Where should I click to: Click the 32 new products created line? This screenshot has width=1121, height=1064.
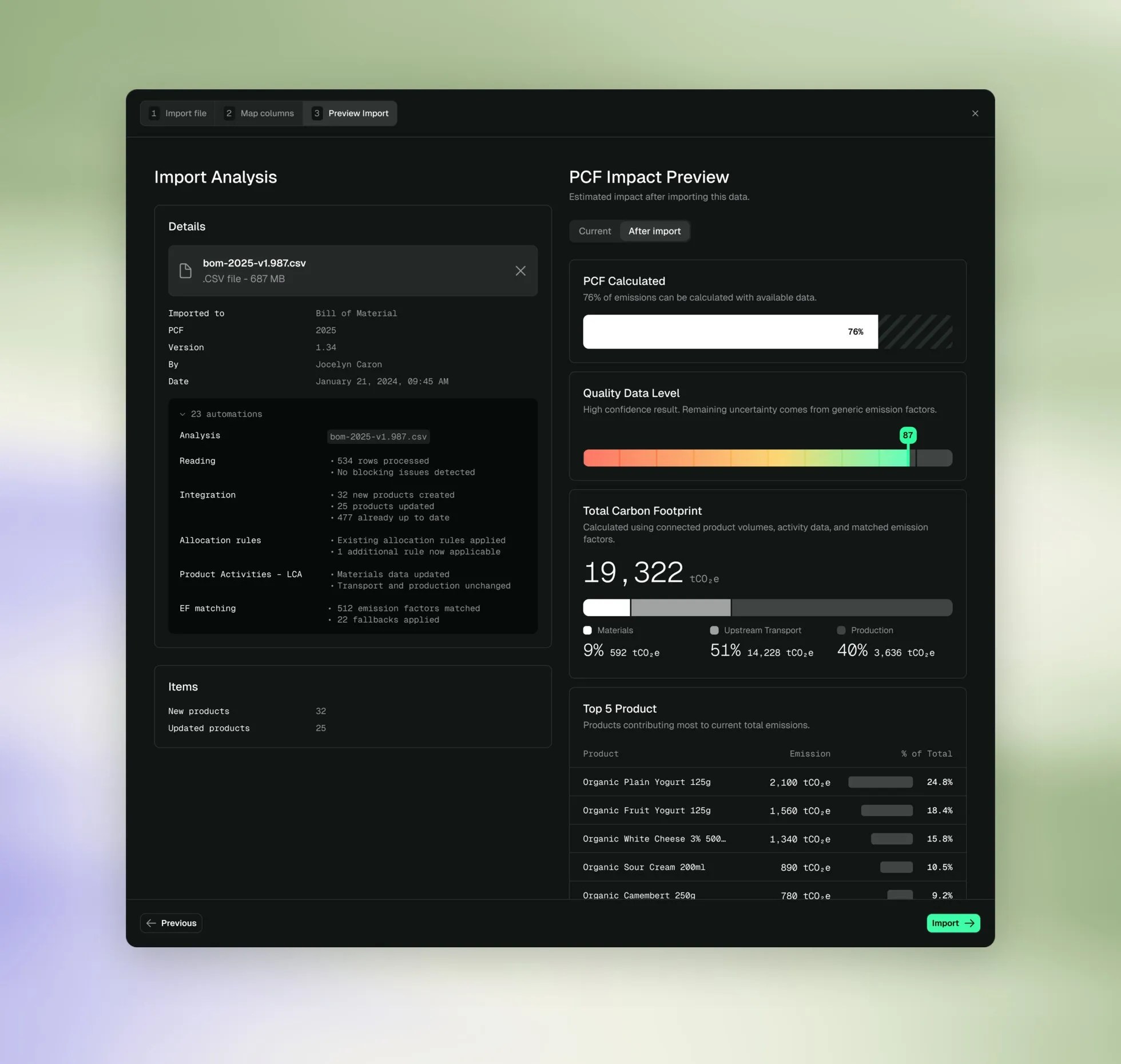(396, 495)
